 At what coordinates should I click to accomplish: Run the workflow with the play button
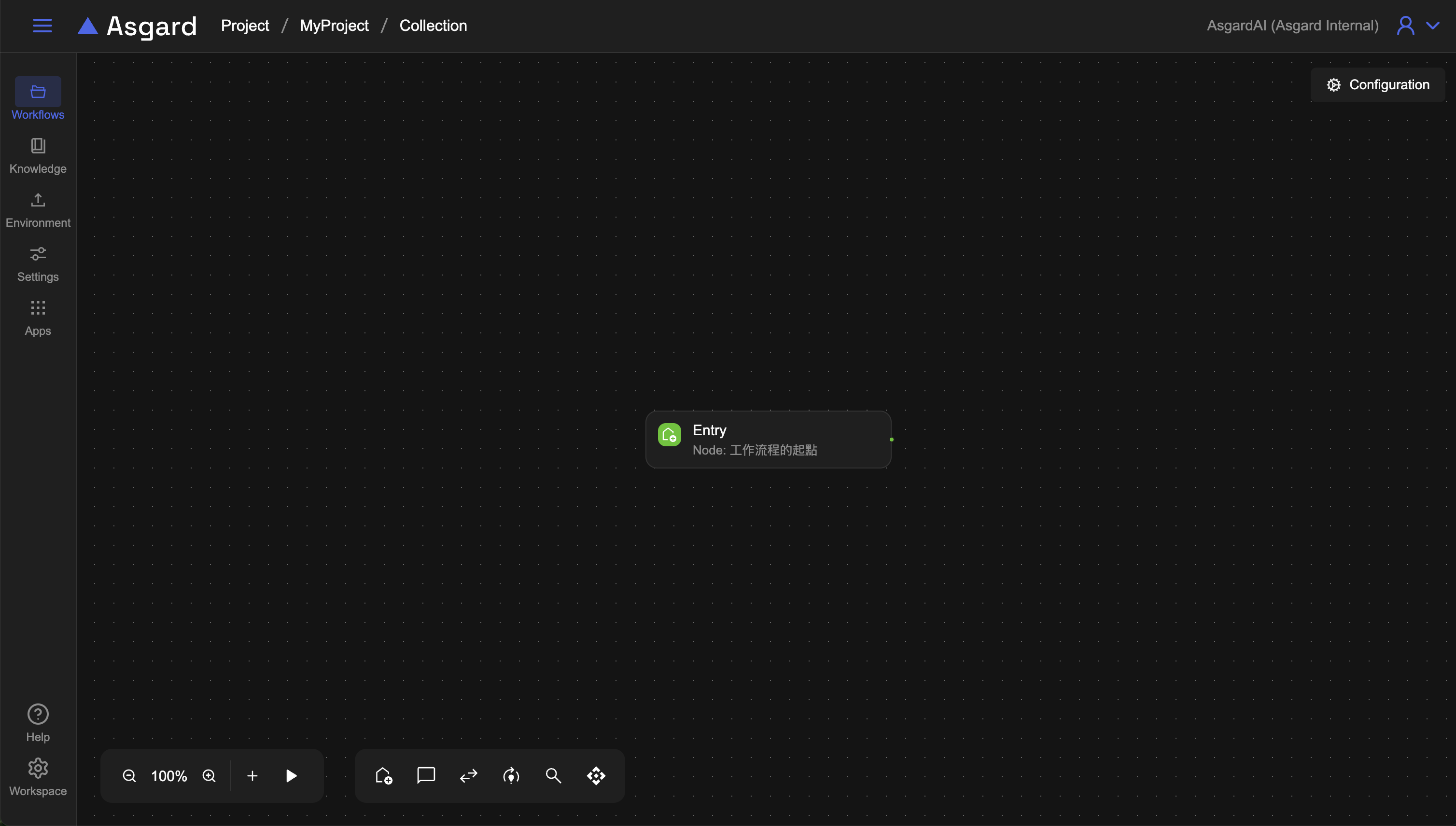[291, 775]
